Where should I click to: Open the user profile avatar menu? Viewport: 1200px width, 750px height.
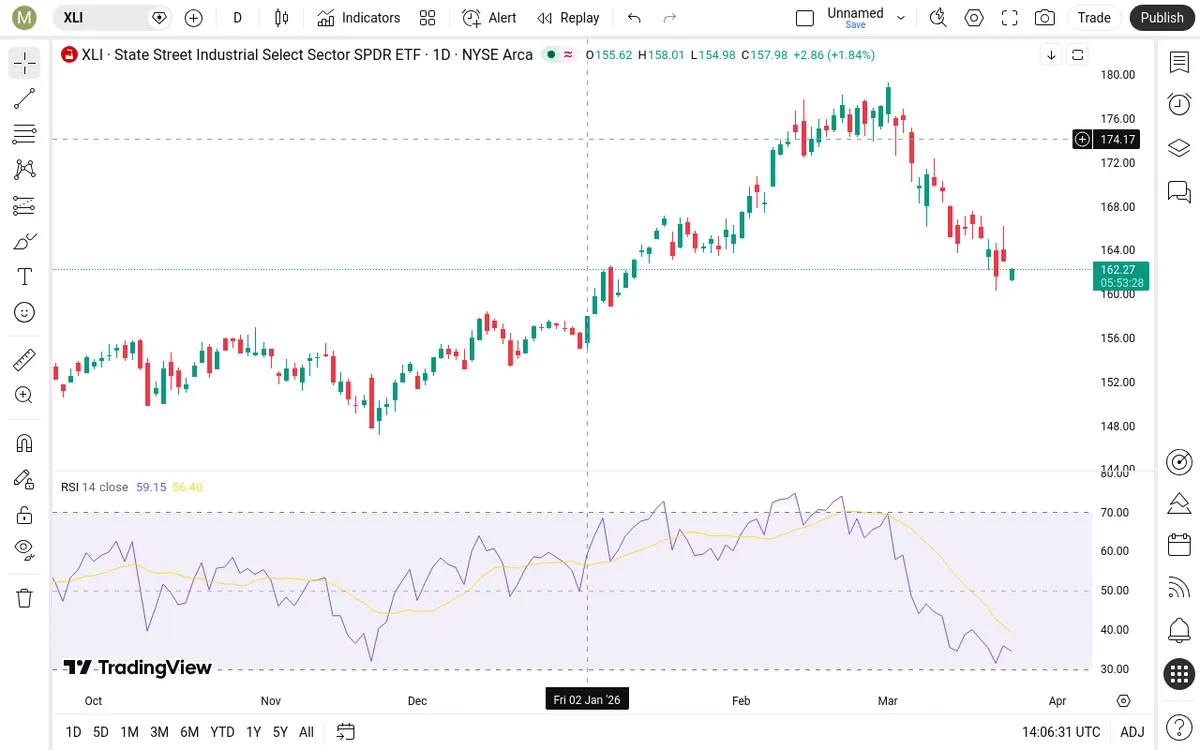[24, 17]
